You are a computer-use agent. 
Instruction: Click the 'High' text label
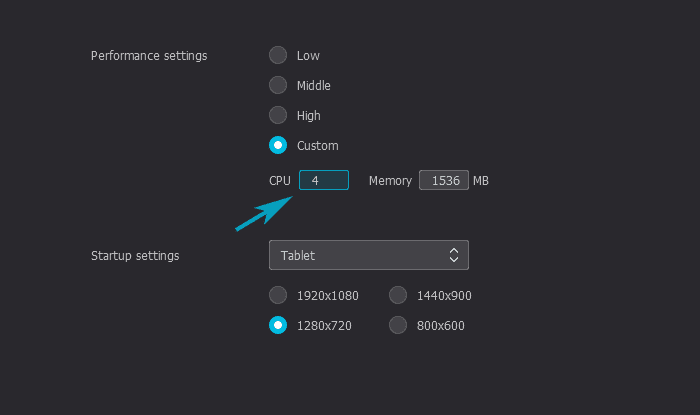point(308,116)
